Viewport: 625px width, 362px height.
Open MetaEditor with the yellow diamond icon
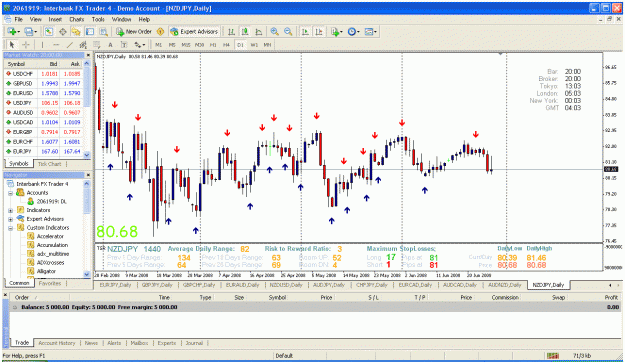[161, 31]
